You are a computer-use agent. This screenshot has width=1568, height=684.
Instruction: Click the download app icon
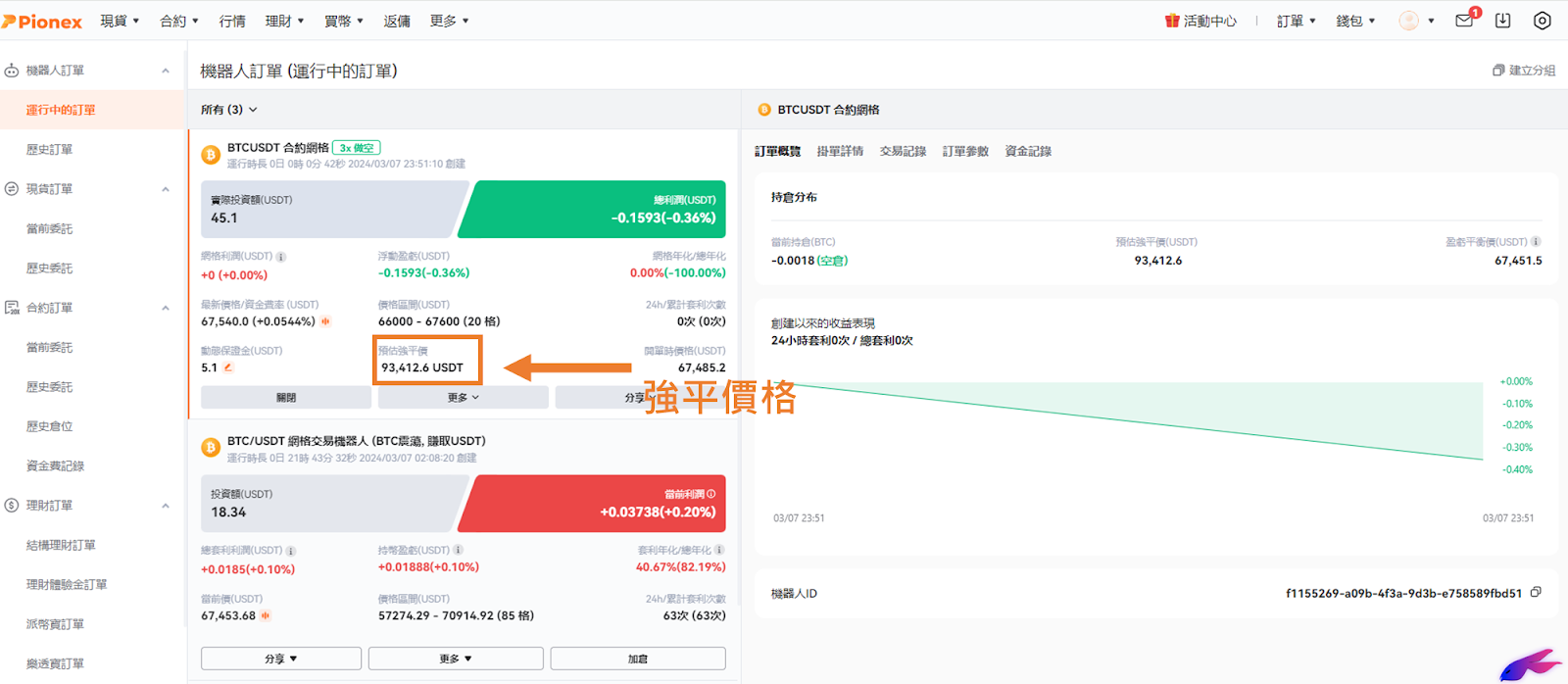coord(1502,21)
